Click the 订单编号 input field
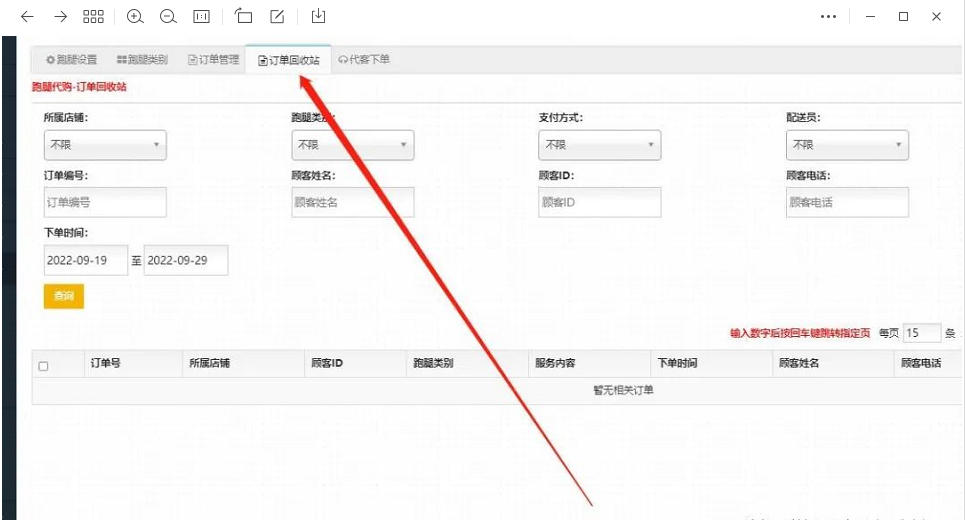The image size is (965, 520). point(104,202)
